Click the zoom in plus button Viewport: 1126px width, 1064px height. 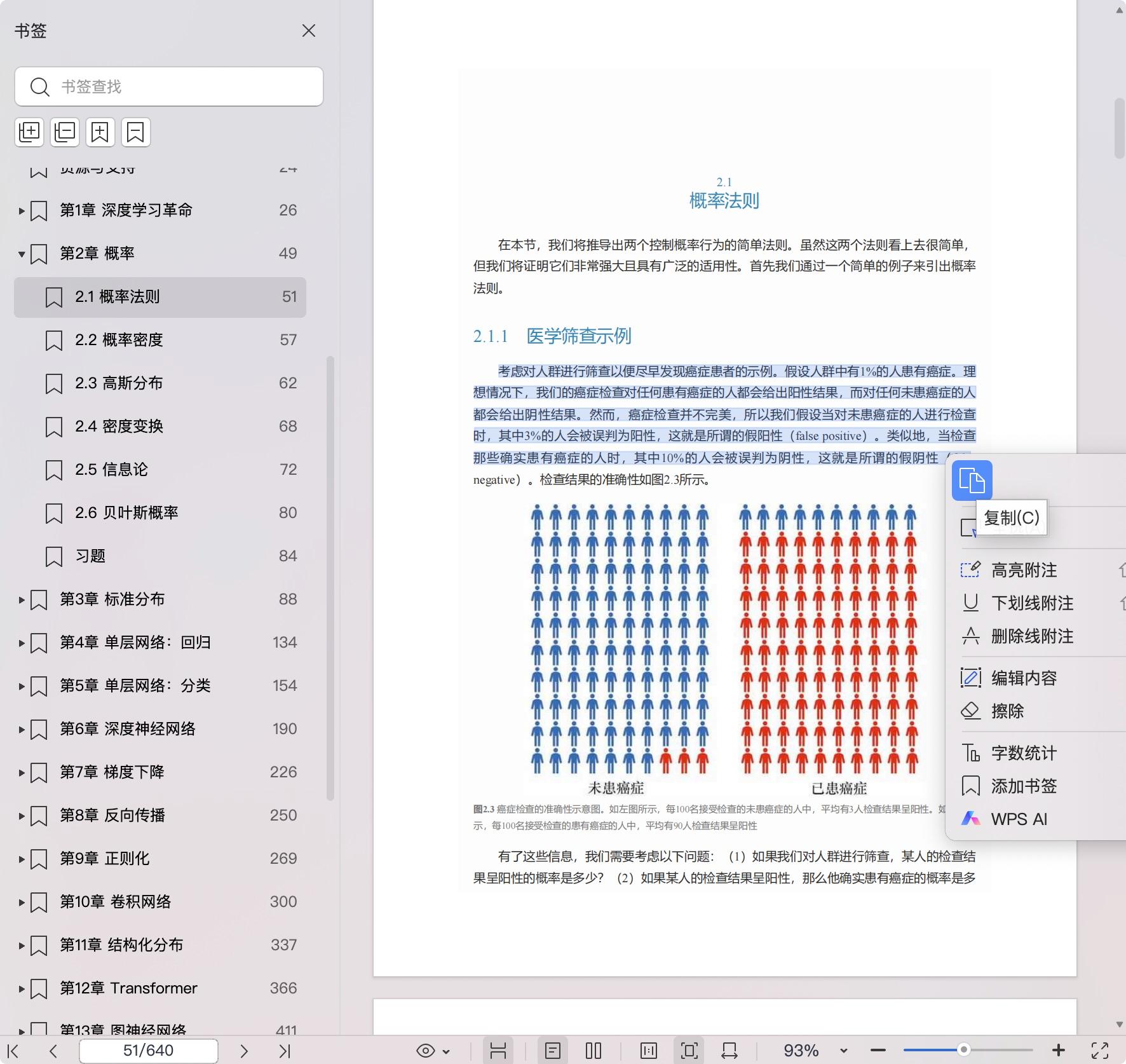1059,1051
